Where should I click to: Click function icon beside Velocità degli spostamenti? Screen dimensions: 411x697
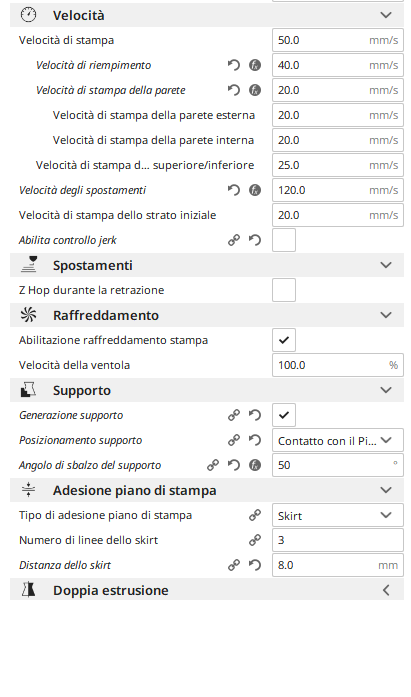pos(255,190)
